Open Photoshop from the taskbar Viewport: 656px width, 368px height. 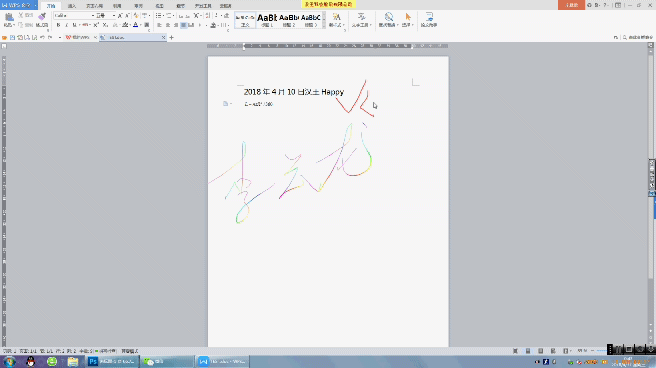coord(112,361)
